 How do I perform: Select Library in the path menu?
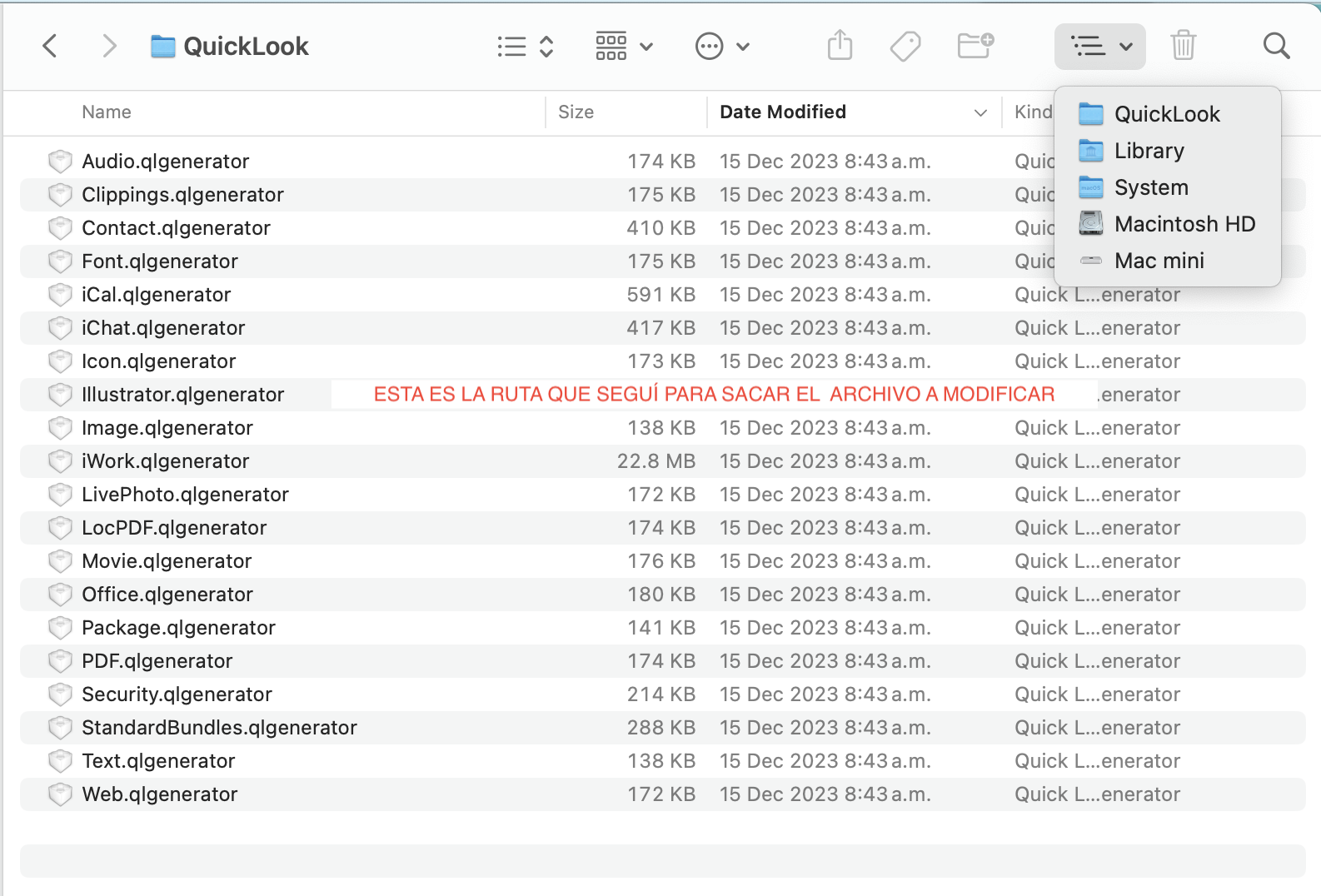[x=1149, y=151]
